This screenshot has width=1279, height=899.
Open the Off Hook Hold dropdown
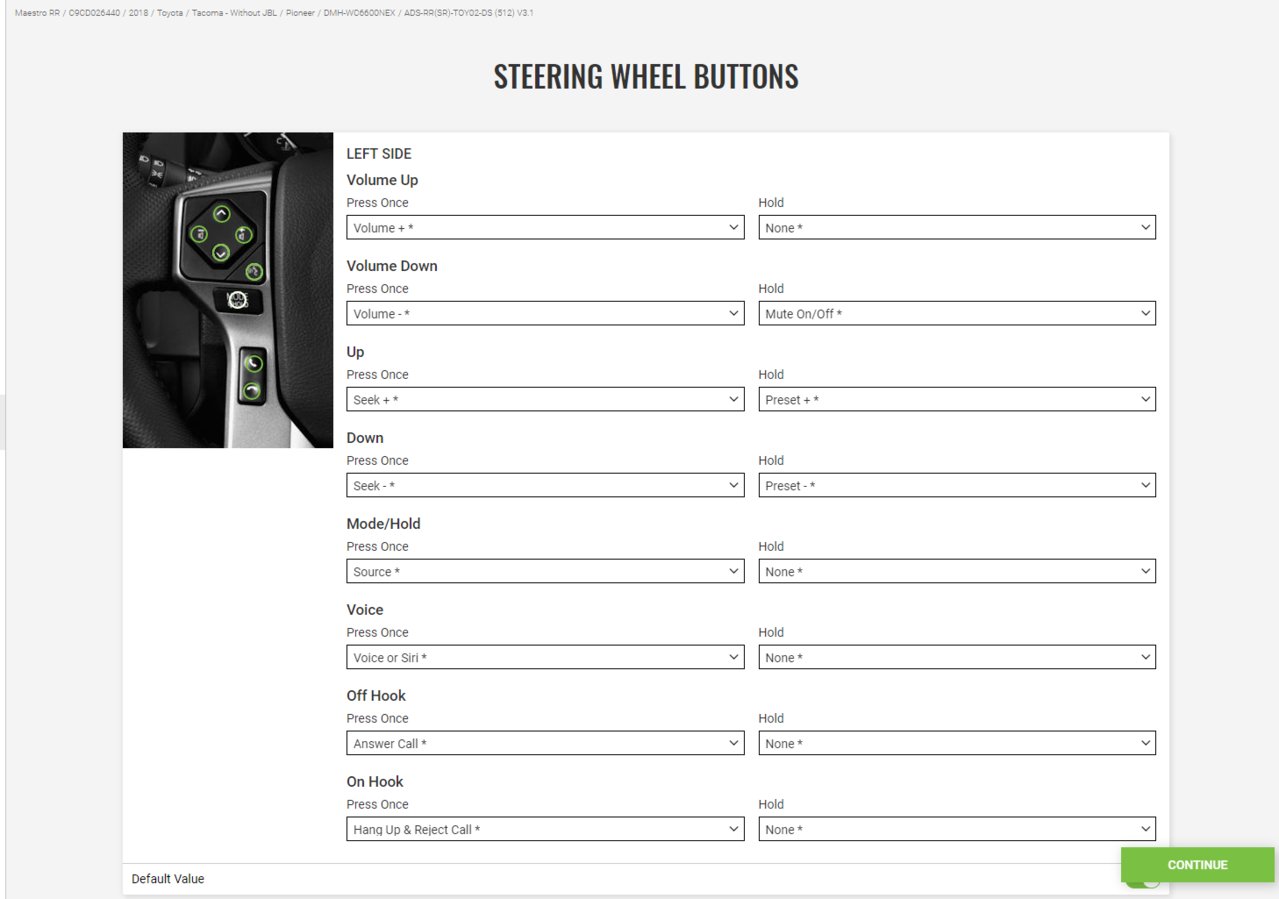(957, 744)
